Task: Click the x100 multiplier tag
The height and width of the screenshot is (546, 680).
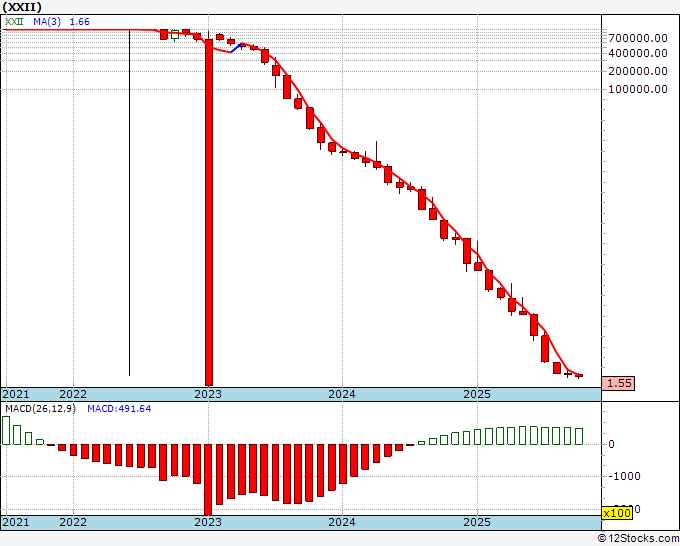Action: (617, 513)
